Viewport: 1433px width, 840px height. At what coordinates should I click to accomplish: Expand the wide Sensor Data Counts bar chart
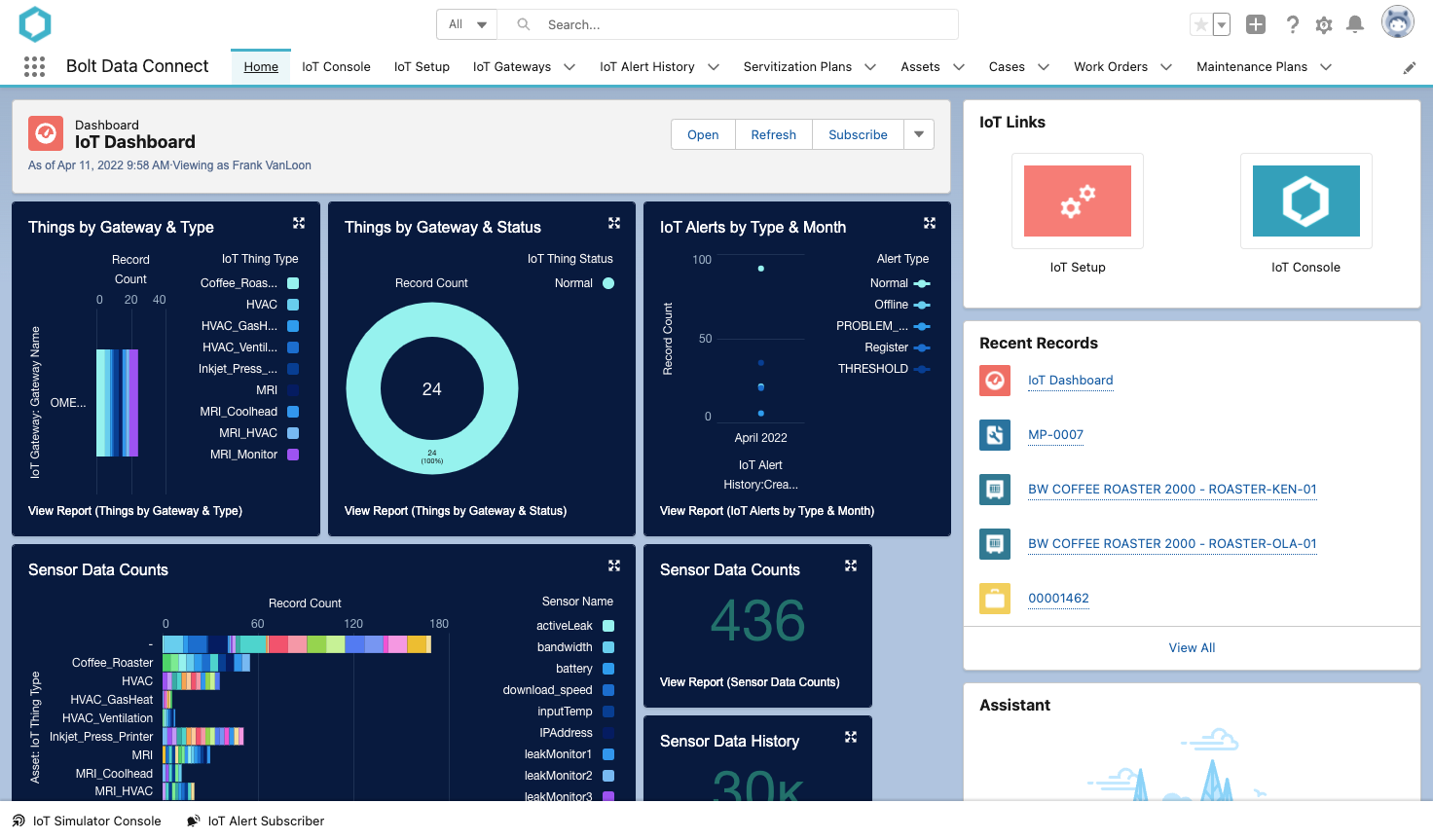pyautogui.click(x=614, y=566)
